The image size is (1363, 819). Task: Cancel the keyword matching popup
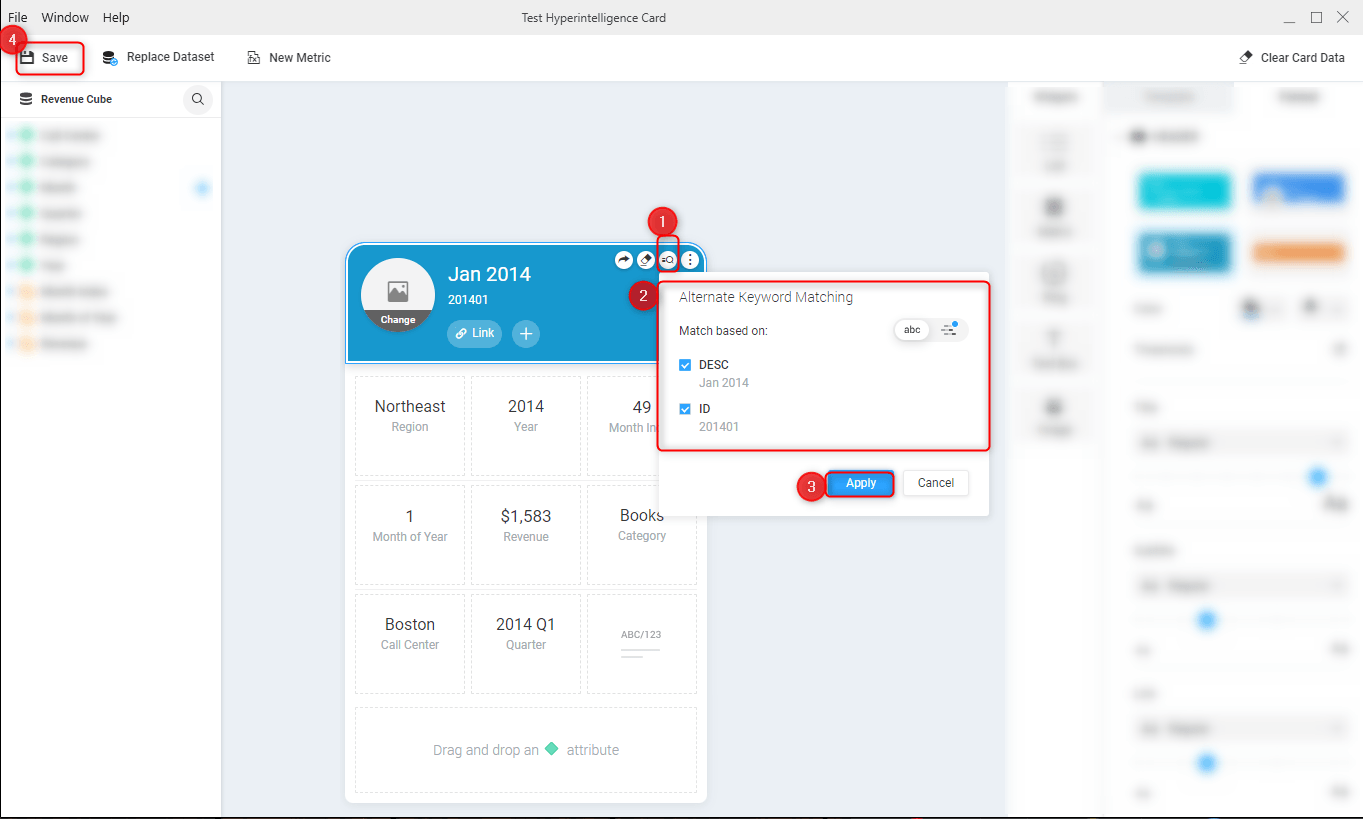[x=935, y=483]
